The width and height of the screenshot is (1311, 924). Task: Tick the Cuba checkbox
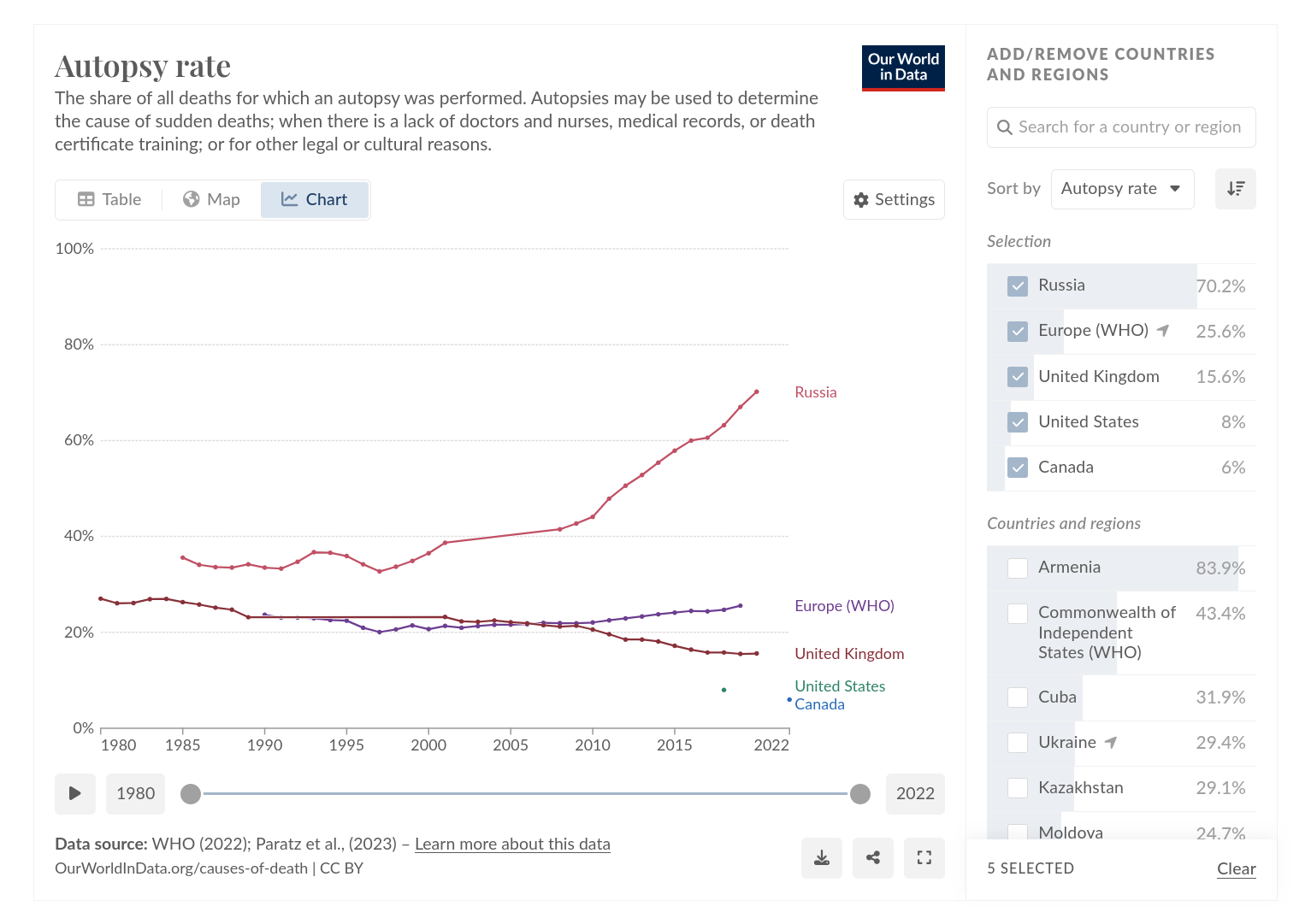point(1017,697)
